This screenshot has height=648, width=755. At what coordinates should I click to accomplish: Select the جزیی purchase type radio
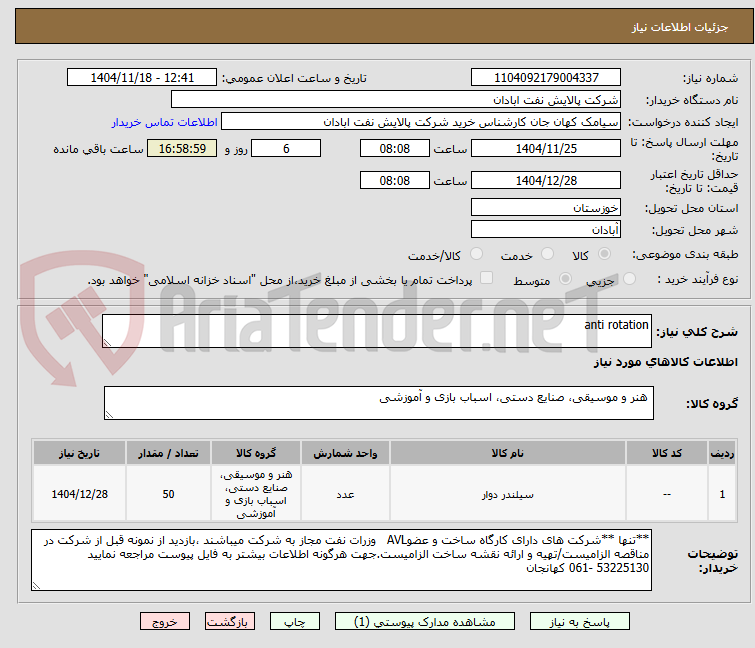(x=629, y=279)
